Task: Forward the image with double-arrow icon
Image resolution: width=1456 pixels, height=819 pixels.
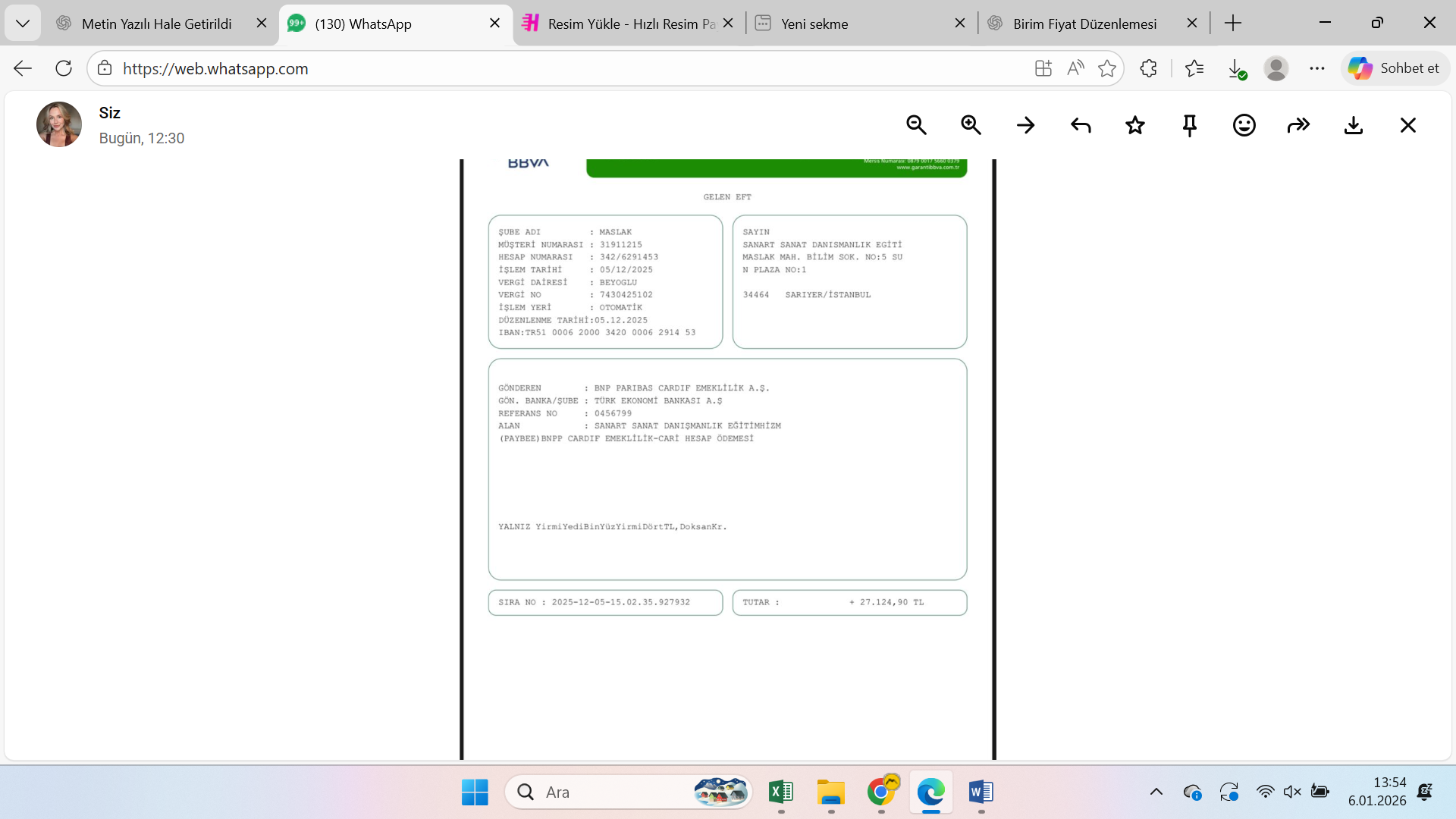Action: click(x=1299, y=125)
